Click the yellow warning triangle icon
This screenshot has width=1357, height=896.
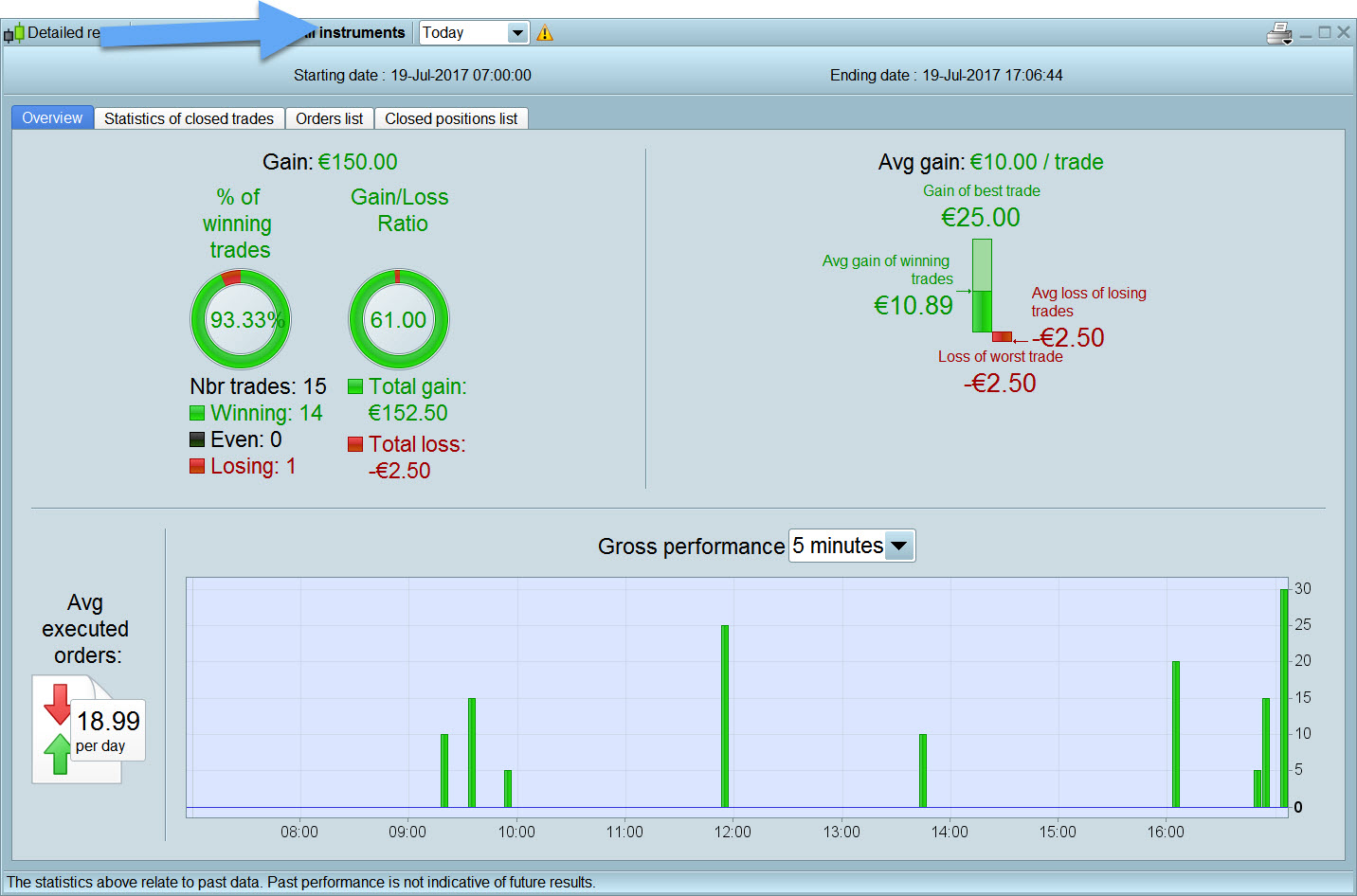[545, 33]
